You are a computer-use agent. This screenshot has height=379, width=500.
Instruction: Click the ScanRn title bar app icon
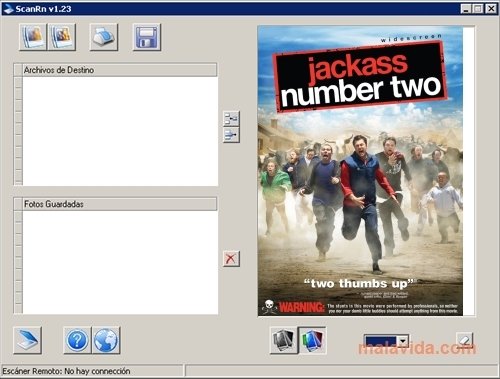[x=8, y=9]
